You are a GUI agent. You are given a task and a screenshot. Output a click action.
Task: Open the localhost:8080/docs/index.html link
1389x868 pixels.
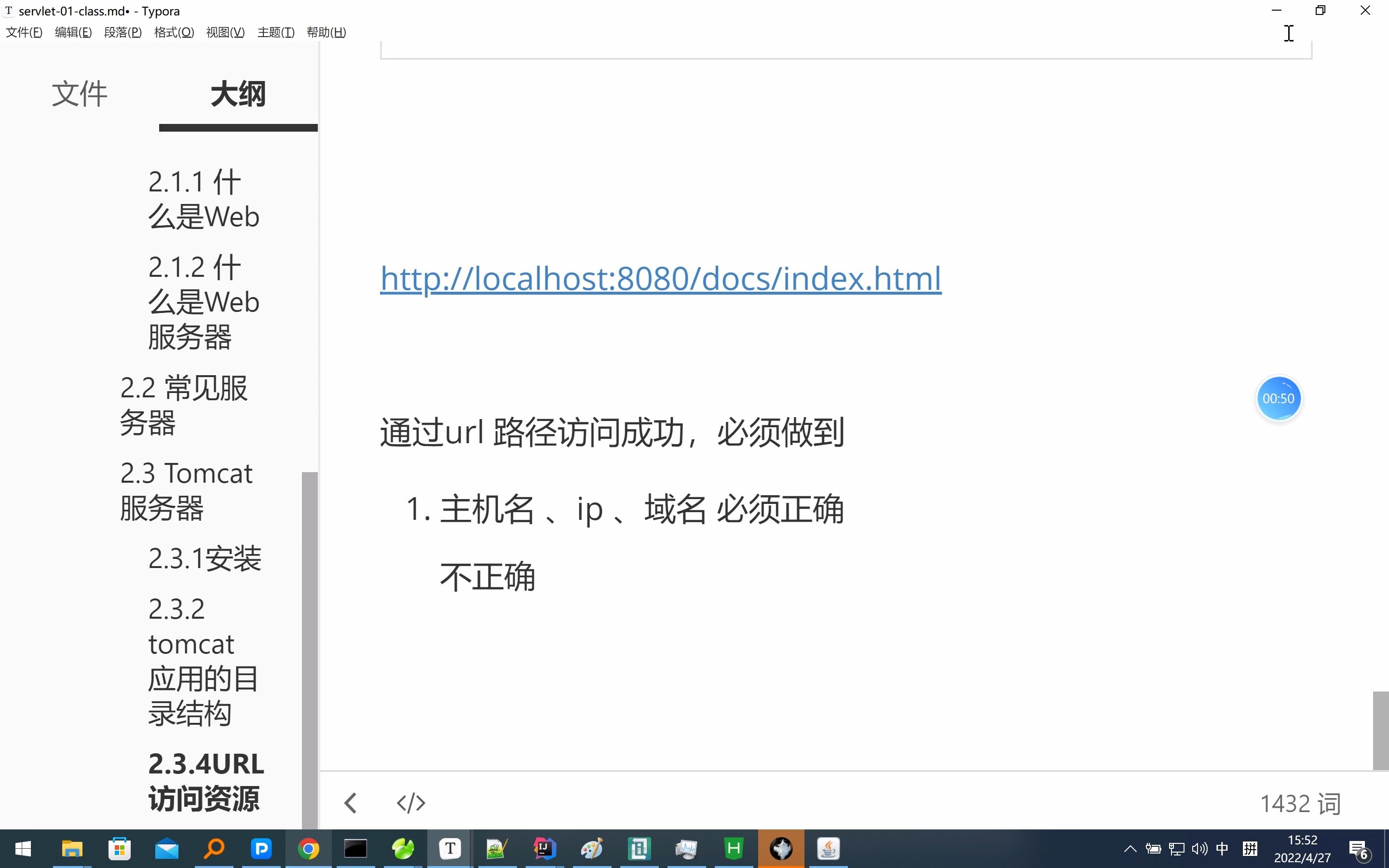tap(661, 279)
